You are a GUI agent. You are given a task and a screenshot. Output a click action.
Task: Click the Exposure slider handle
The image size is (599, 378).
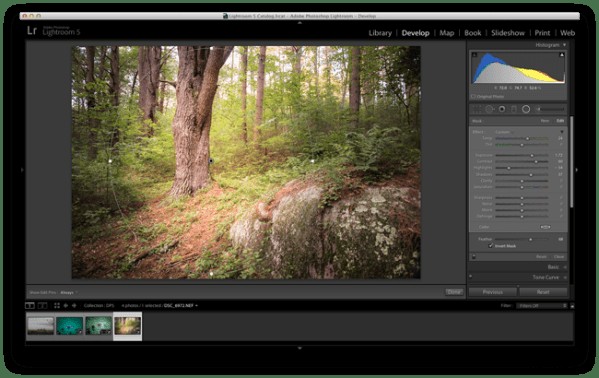tap(532, 156)
